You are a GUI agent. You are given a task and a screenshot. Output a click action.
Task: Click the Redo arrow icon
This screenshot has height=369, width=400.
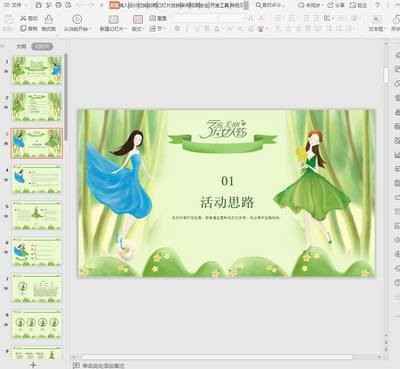coord(91,5)
